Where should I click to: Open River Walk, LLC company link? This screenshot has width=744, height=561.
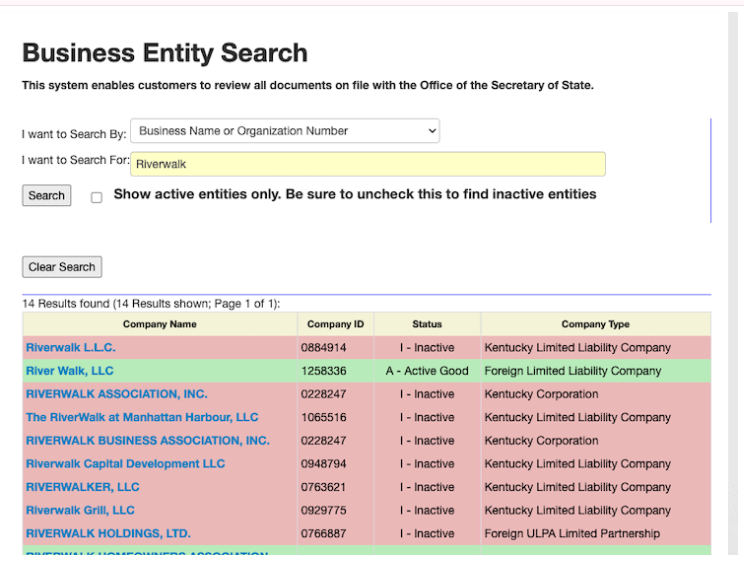pos(70,371)
